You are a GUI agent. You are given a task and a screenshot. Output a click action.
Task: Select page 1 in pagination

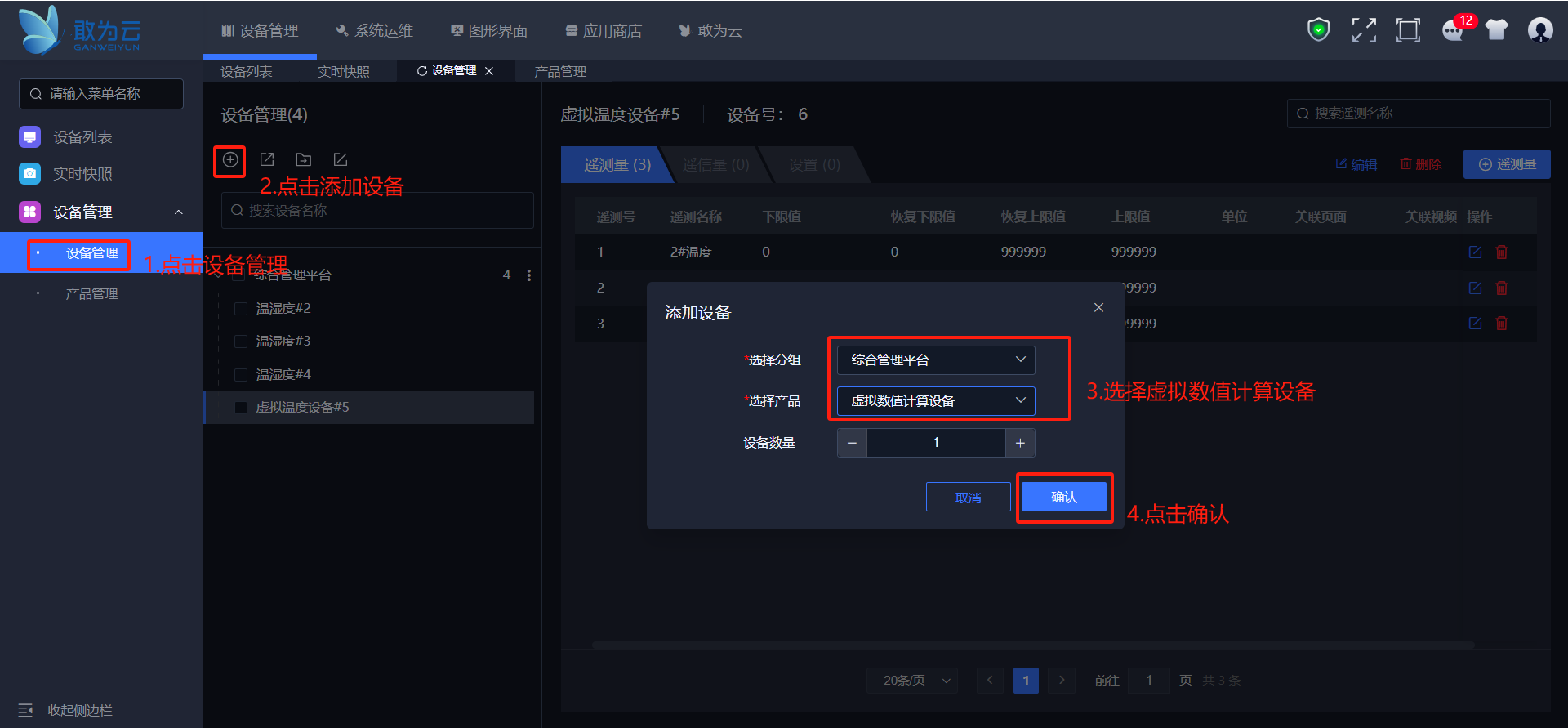point(1026,680)
